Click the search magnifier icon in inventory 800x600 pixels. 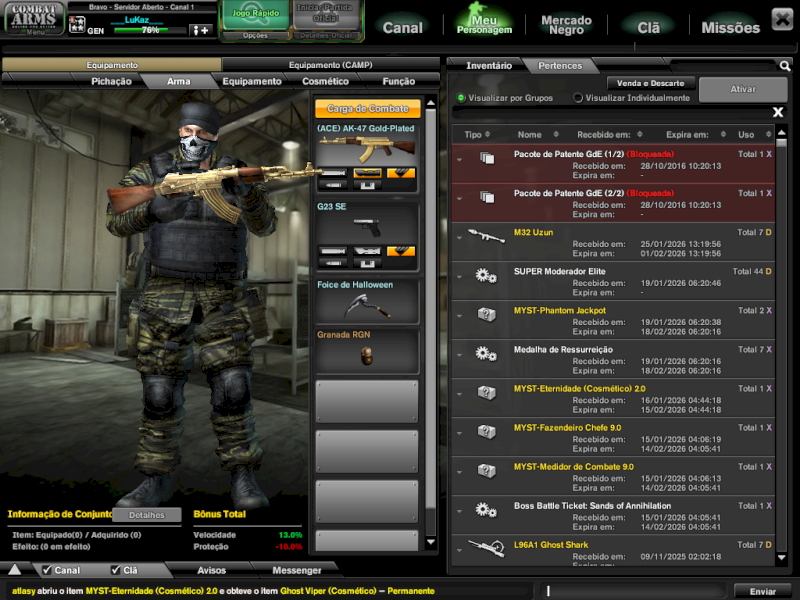[x=785, y=66]
